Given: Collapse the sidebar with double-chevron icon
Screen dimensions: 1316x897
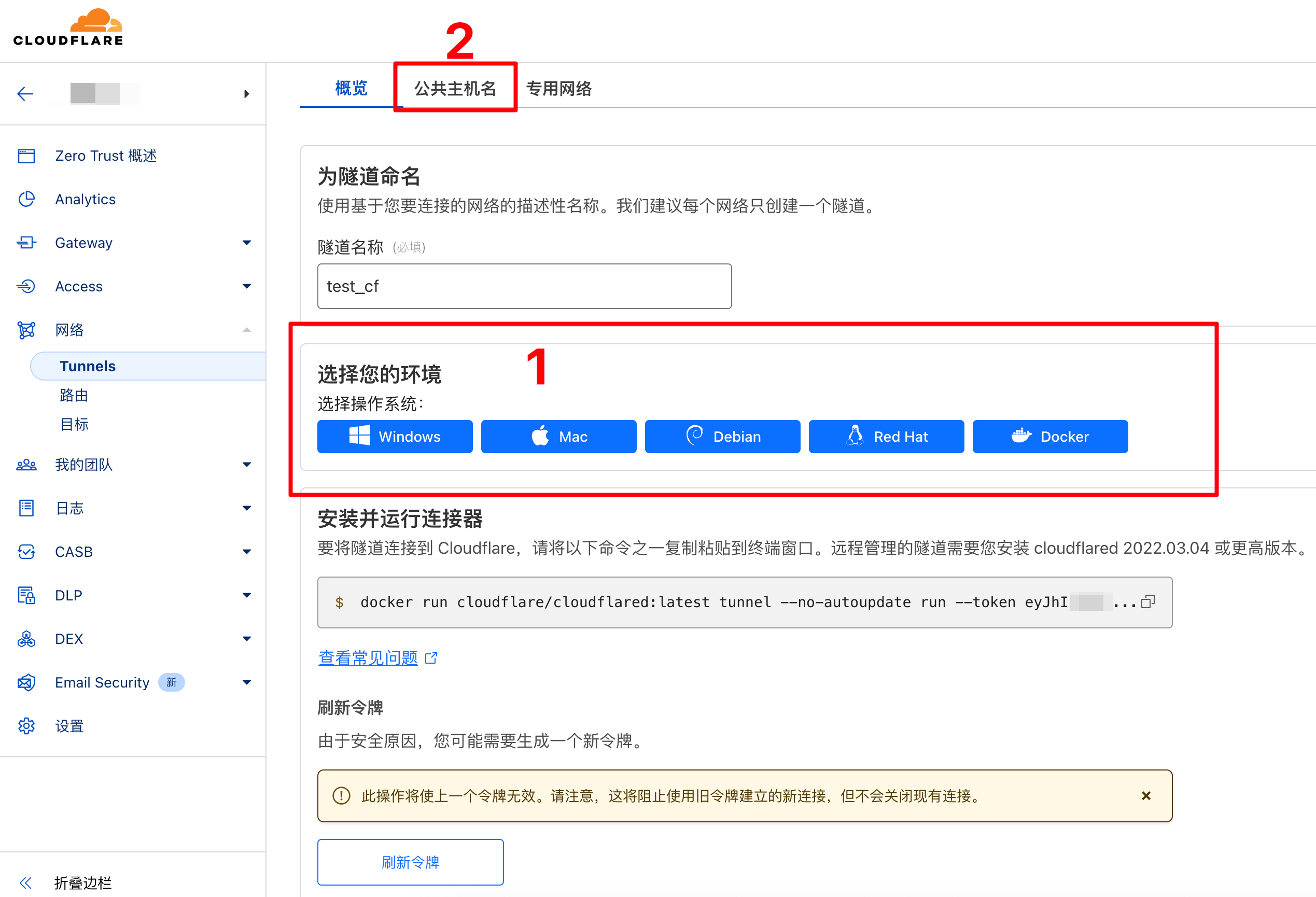Looking at the screenshot, I should (25, 882).
